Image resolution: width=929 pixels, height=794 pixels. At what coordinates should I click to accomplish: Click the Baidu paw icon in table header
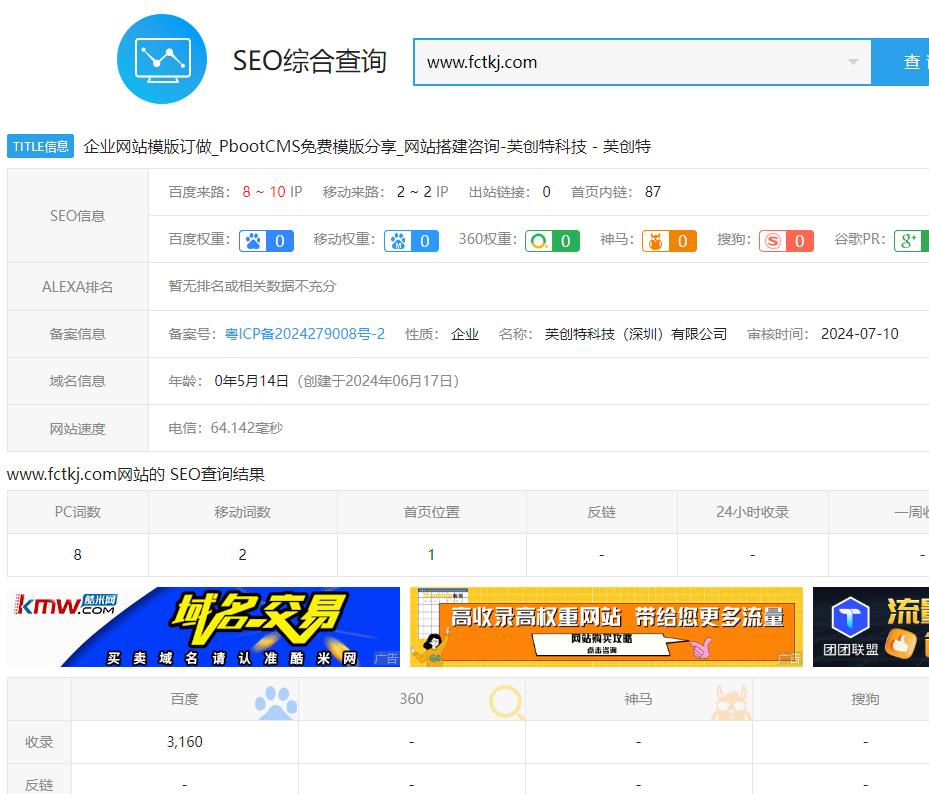(276, 703)
